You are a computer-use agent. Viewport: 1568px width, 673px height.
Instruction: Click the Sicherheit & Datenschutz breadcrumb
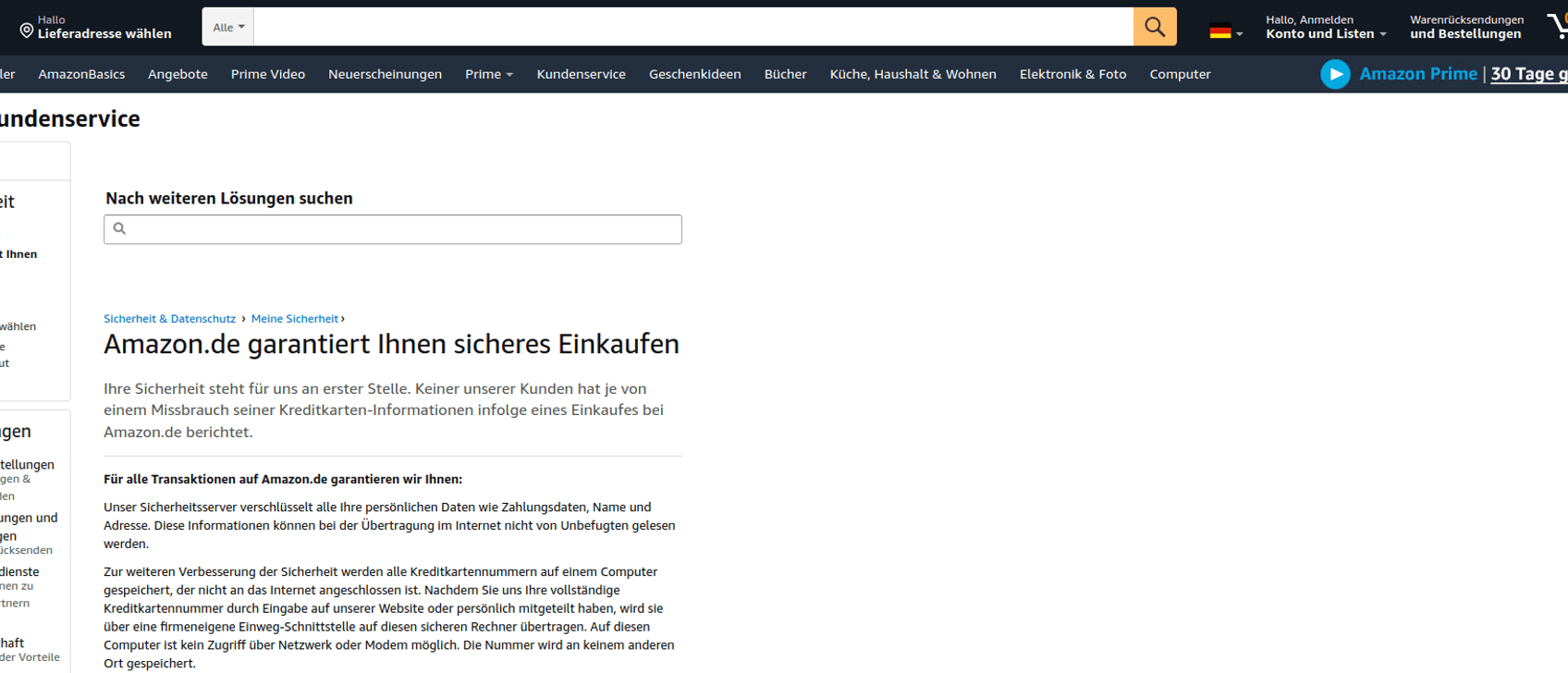point(169,319)
